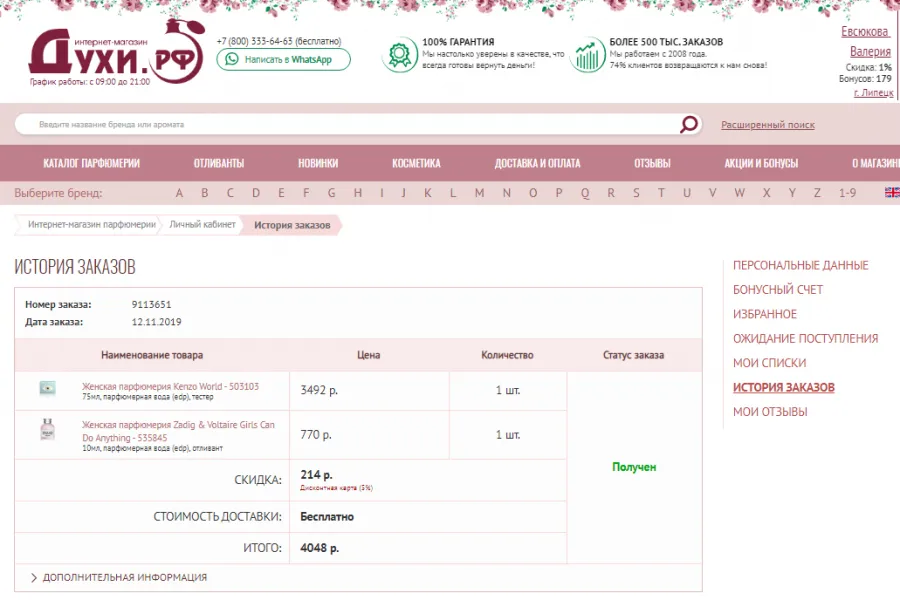Select brand letter S
The width and height of the screenshot is (900, 600).
tap(636, 193)
